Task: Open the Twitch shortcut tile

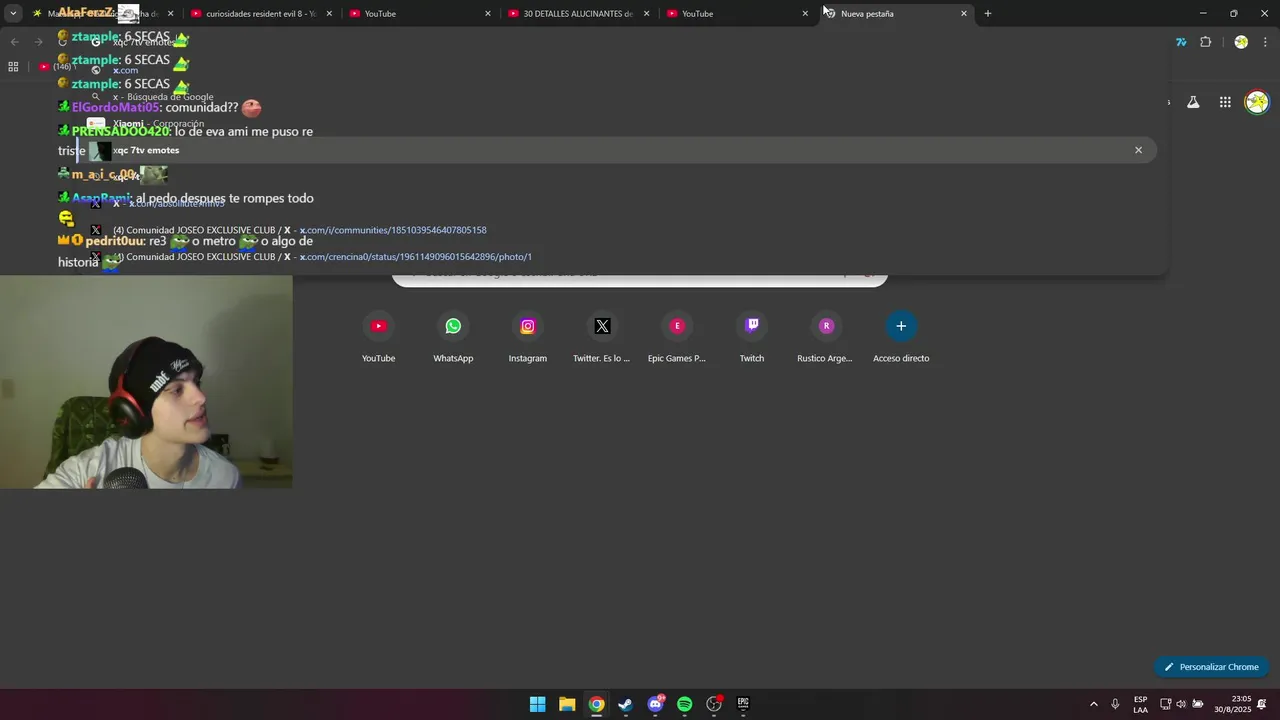Action: coord(752,337)
